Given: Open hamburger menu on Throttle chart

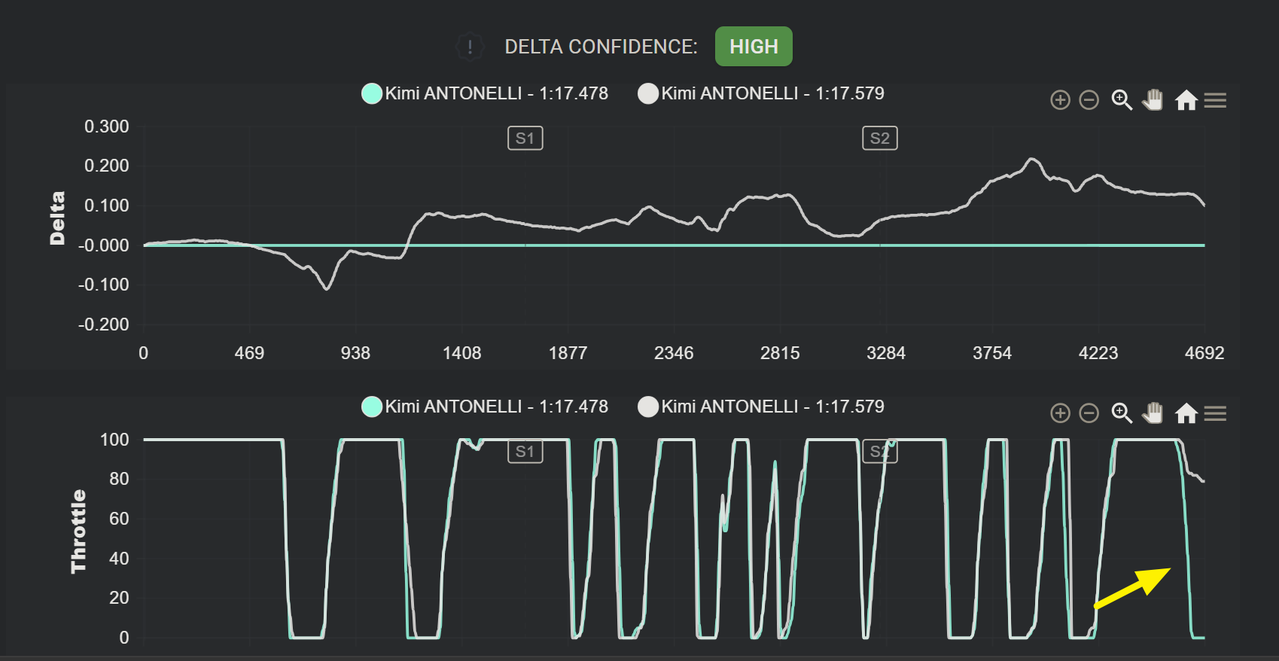Looking at the screenshot, I should 1215,413.
